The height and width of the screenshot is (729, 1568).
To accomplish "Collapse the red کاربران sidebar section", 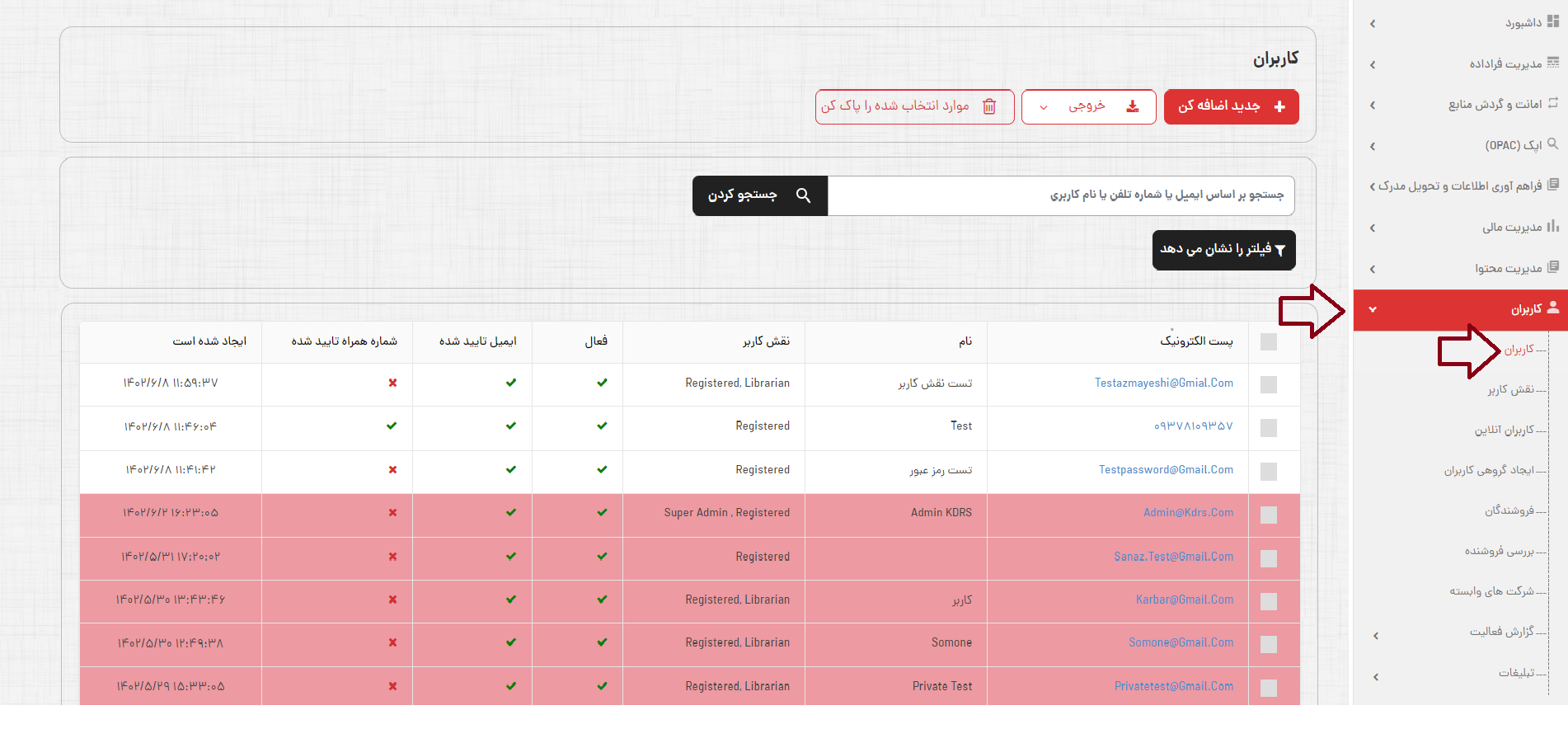I will (1373, 310).
